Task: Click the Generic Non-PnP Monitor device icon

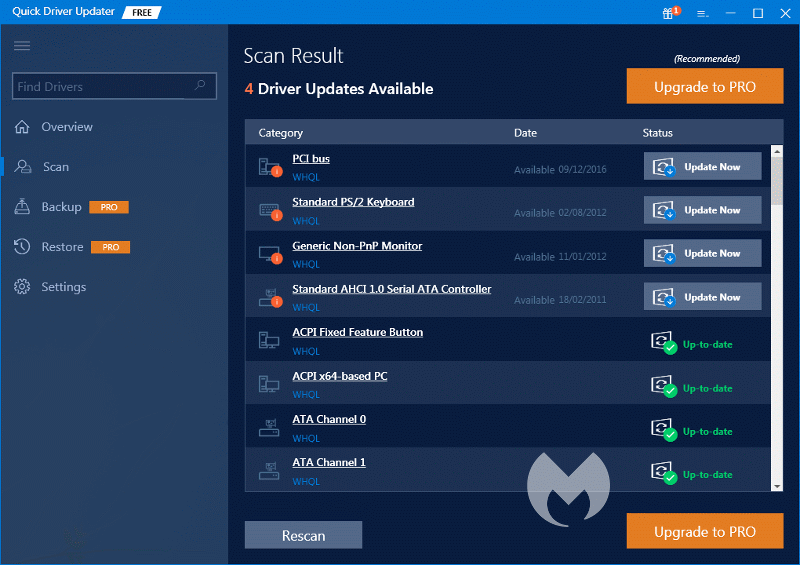Action: [x=270, y=254]
